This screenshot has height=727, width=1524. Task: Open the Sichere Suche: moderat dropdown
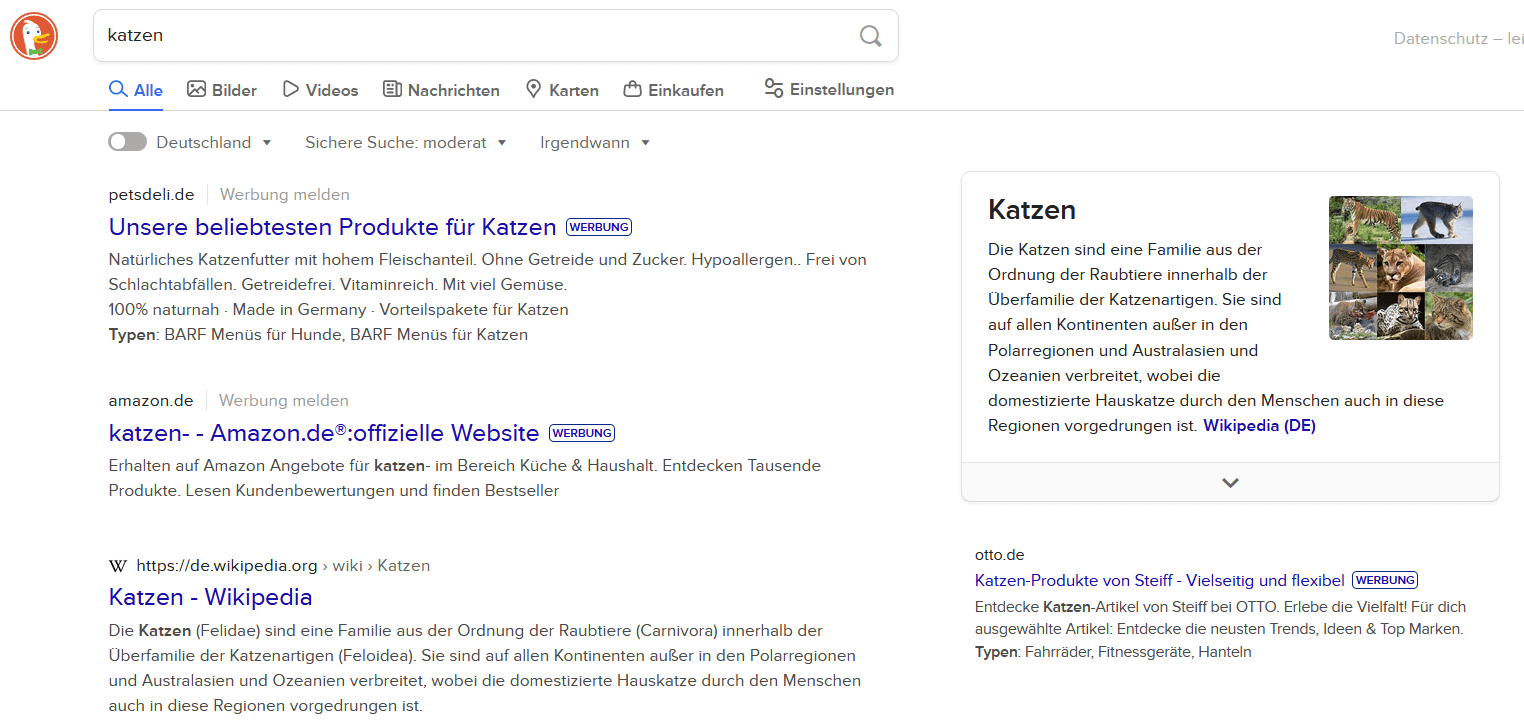(406, 143)
